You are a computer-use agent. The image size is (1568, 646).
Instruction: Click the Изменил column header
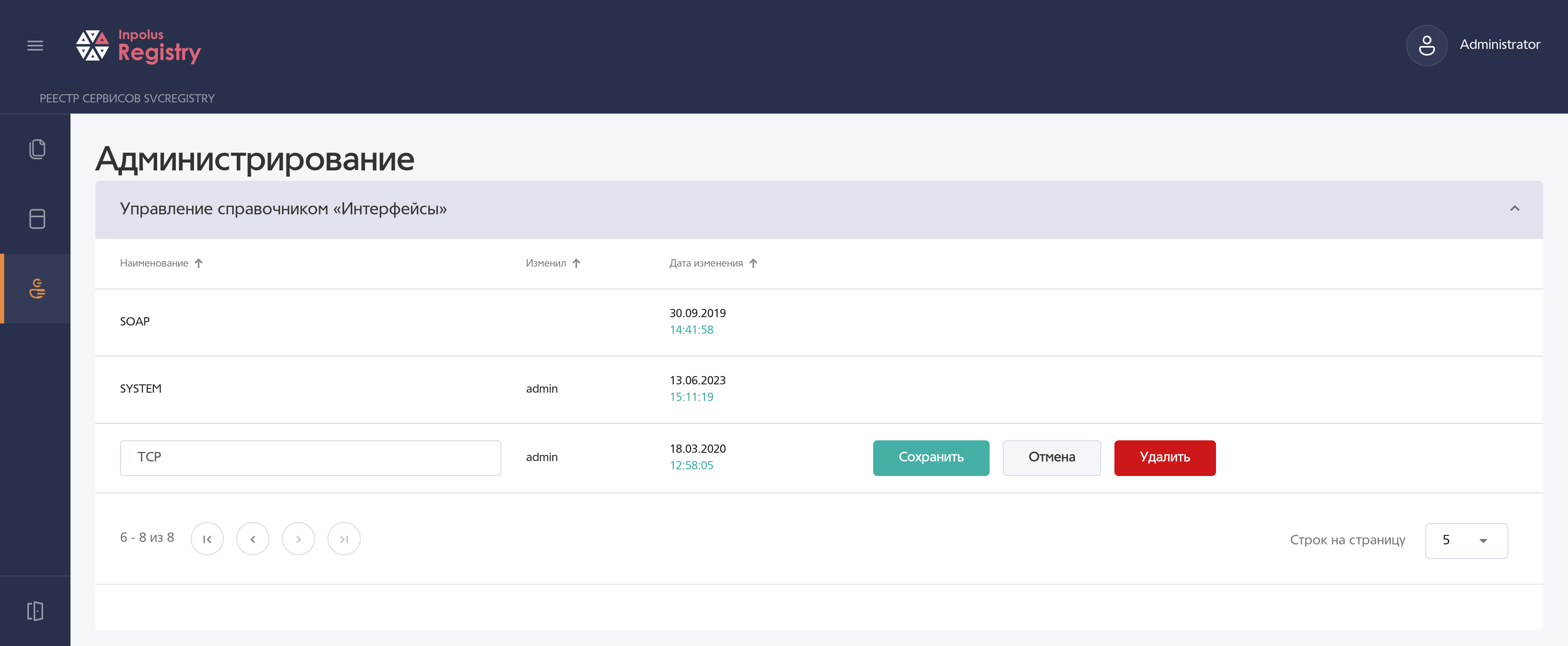(x=545, y=263)
